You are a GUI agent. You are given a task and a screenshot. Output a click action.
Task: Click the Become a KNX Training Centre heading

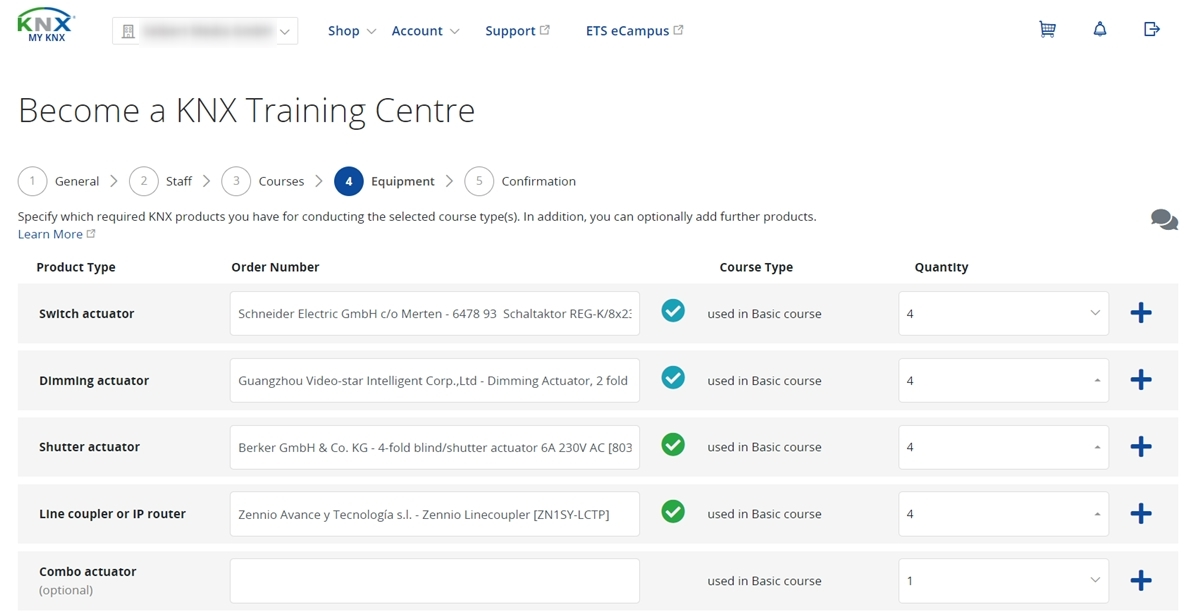[247, 110]
